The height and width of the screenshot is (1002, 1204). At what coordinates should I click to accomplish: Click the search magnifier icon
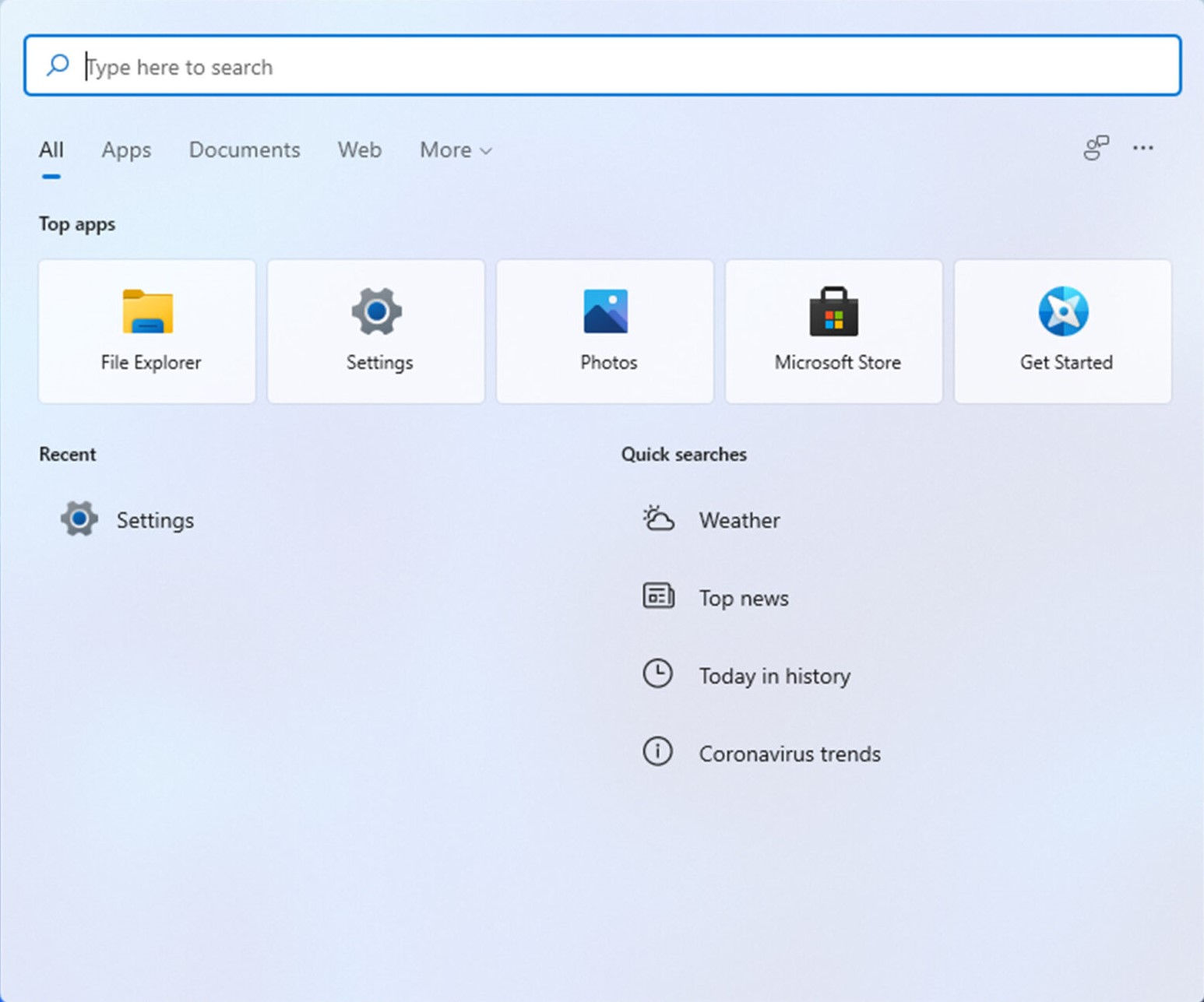click(58, 65)
